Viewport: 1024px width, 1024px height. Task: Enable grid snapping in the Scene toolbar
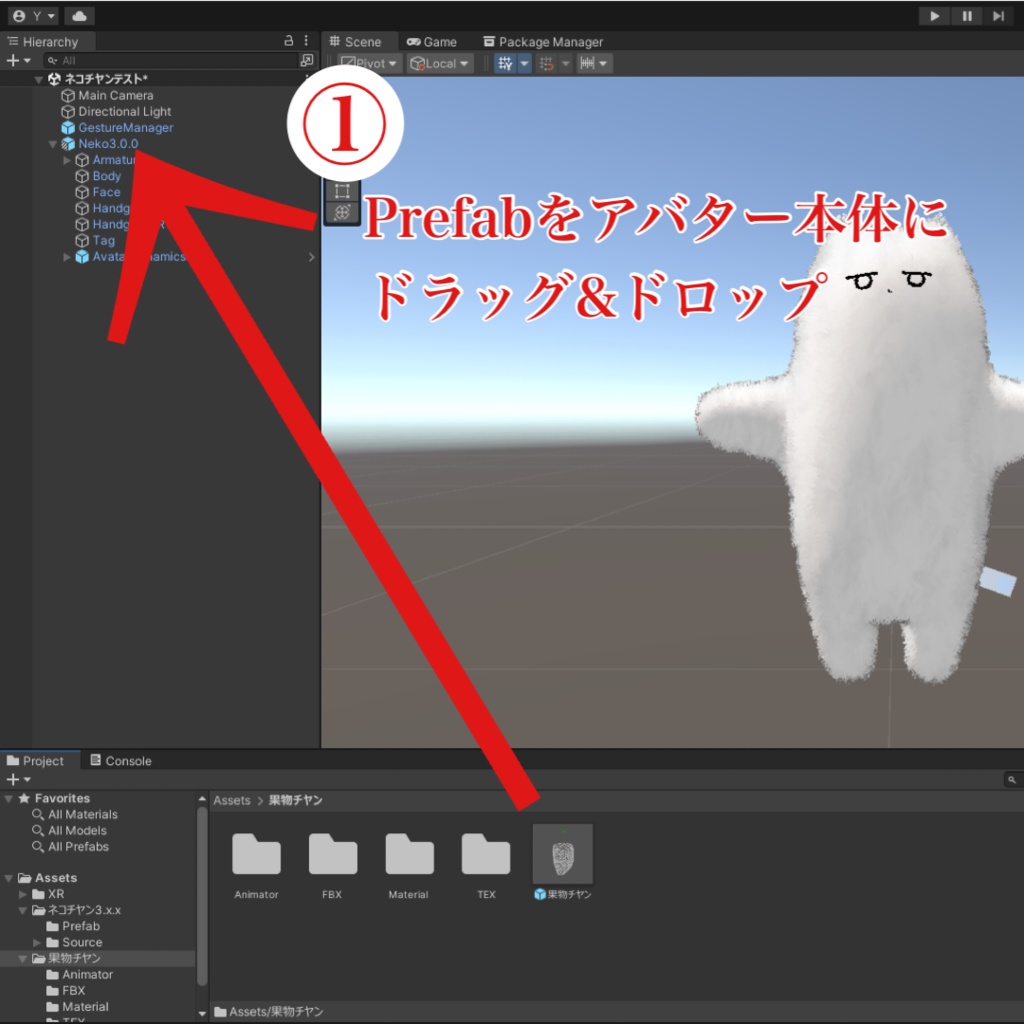[544, 63]
